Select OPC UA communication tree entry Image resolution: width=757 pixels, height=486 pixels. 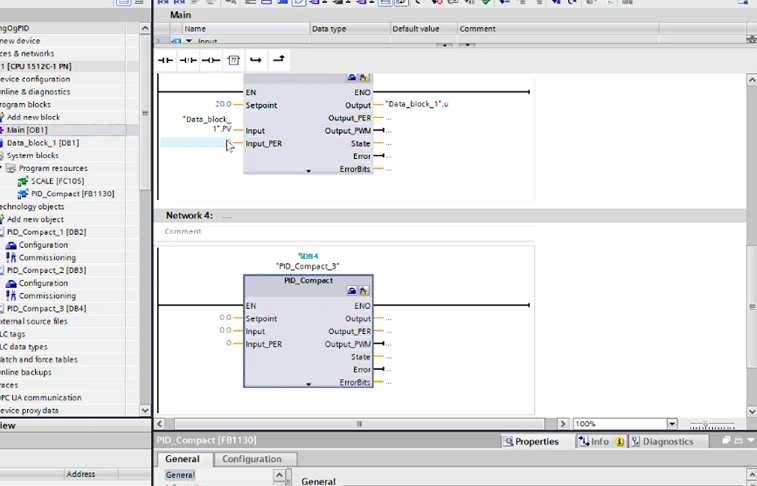pos(41,398)
